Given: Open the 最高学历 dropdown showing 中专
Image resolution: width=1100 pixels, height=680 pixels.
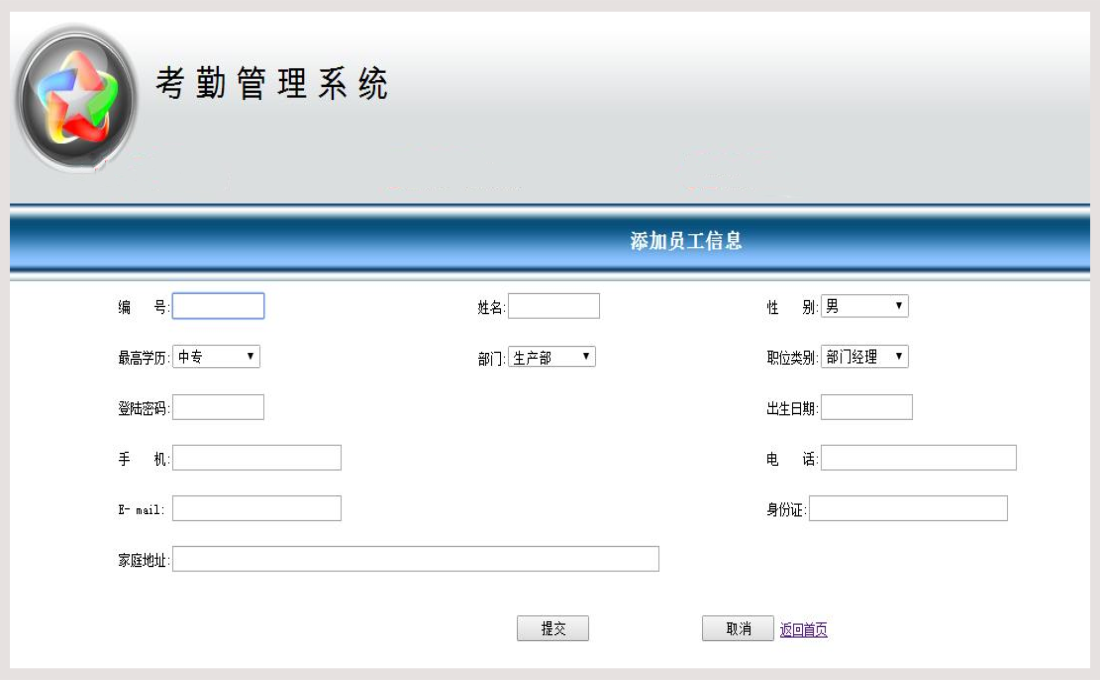Looking at the screenshot, I should (x=216, y=356).
